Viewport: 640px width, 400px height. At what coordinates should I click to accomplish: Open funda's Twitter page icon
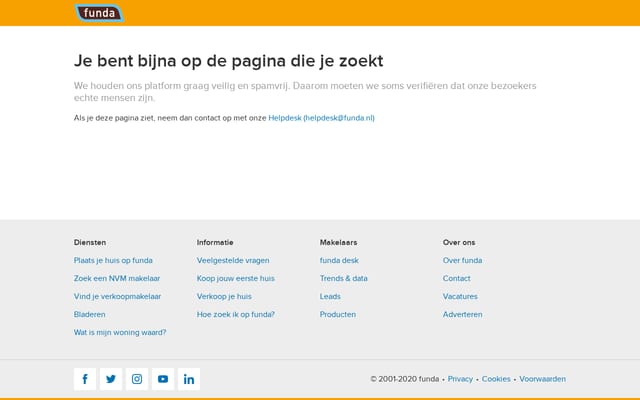pyautogui.click(x=111, y=379)
